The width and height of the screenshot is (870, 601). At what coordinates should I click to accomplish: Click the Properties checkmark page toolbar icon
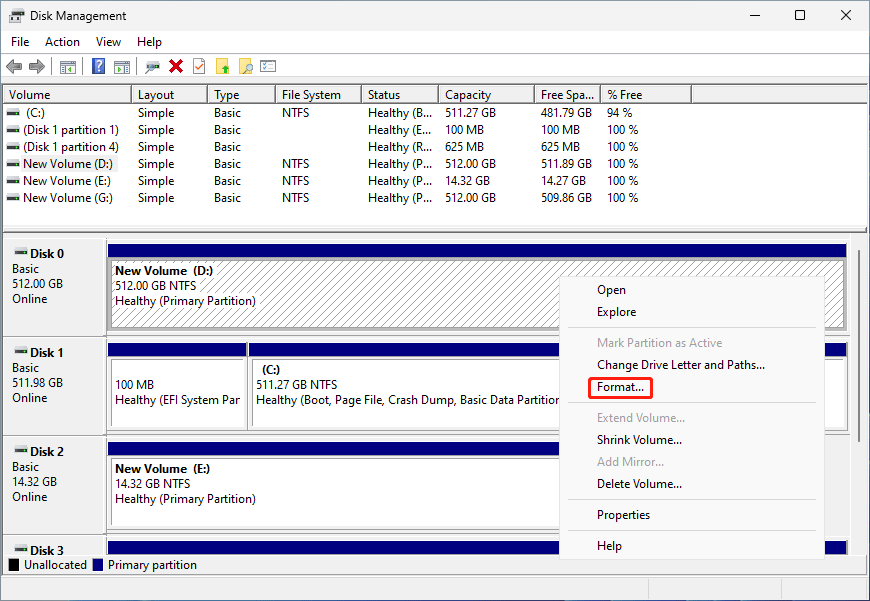199,66
